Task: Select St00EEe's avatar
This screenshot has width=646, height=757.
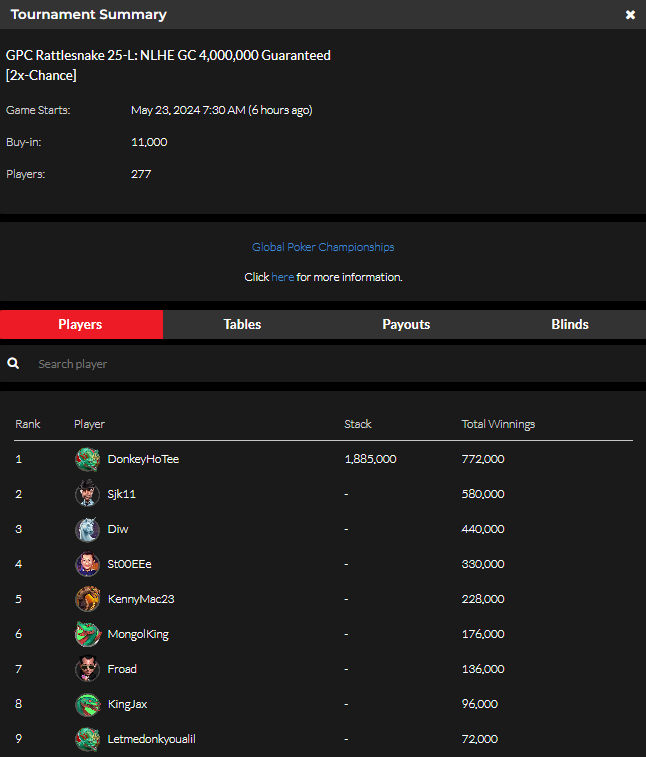Action: point(87,564)
